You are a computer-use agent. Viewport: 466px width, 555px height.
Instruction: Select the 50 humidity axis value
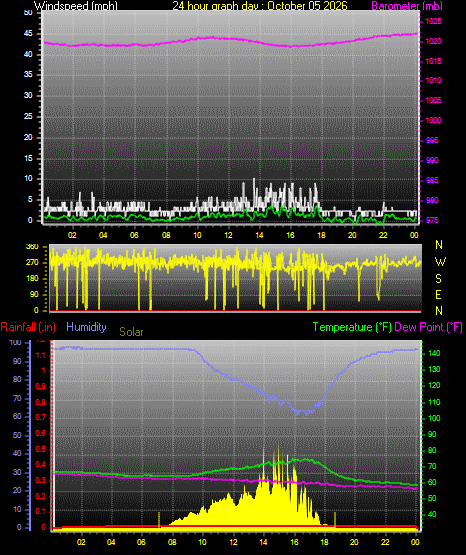[x=17, y=435]
